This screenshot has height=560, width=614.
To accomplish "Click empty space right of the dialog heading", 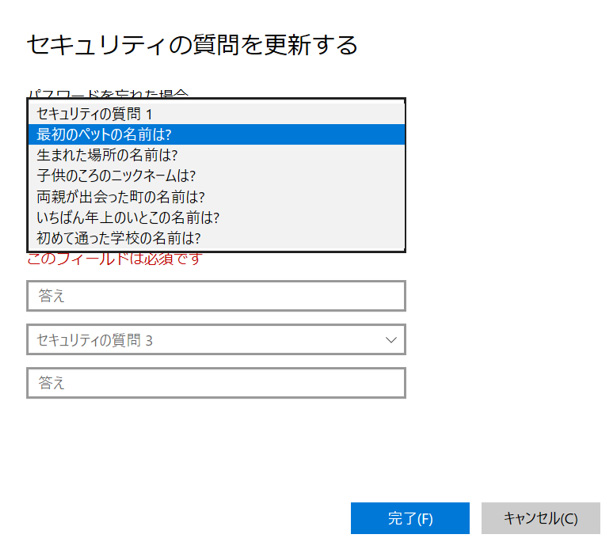I will [x=480, y=45].
